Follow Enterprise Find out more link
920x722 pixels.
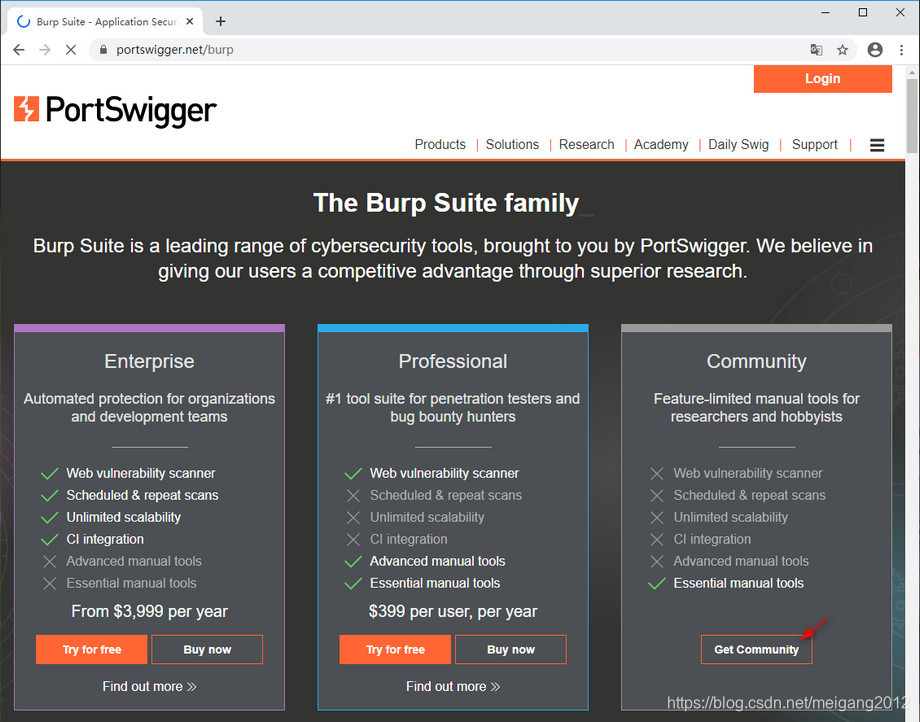point(149,686)
